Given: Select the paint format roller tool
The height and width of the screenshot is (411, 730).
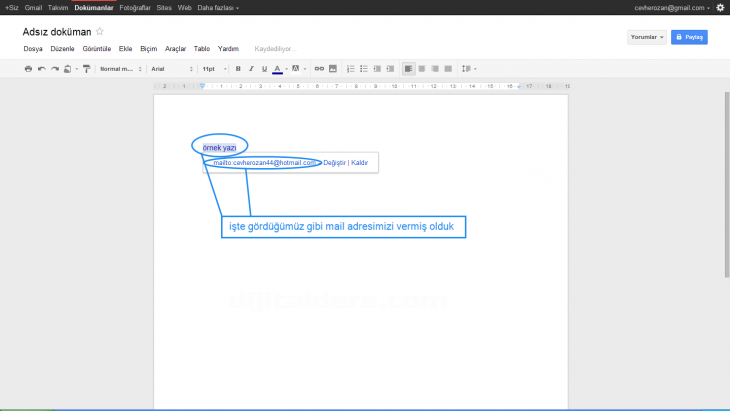Looking at the screenshot, I should coord(86,69).
